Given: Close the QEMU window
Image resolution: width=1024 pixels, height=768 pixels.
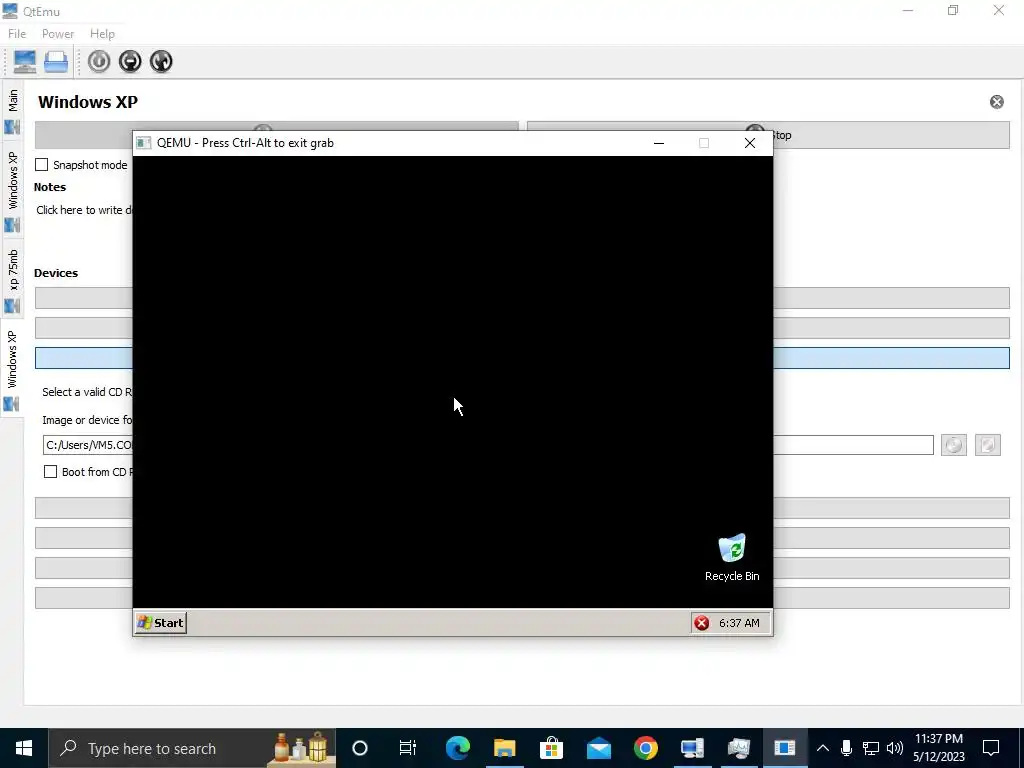Looking at the screenshot, I should point(750,143).
